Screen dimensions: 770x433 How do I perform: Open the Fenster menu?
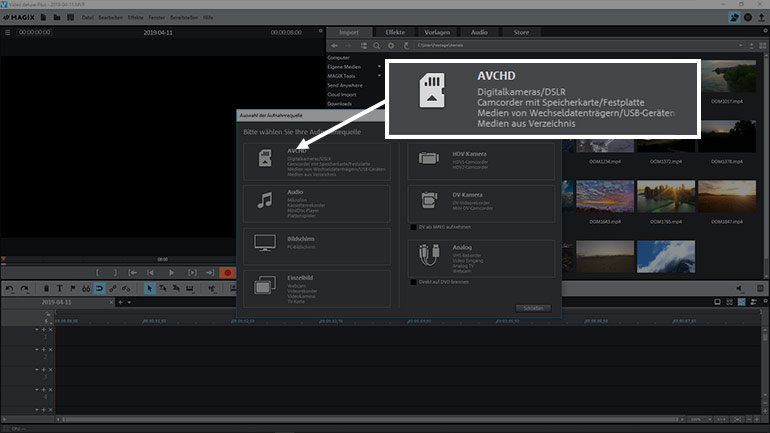(x=157, y=18)
